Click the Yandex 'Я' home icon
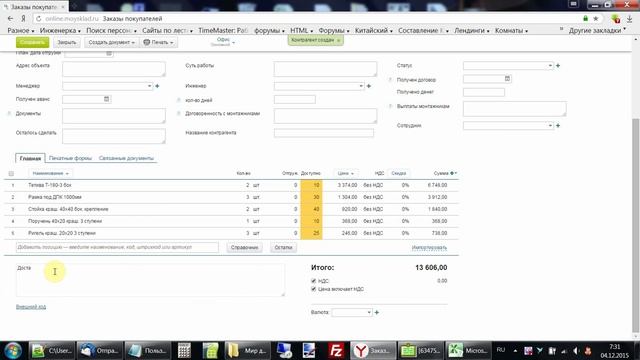Image resolution: width=640 pixels, height=360 pixels. point(24,19)
